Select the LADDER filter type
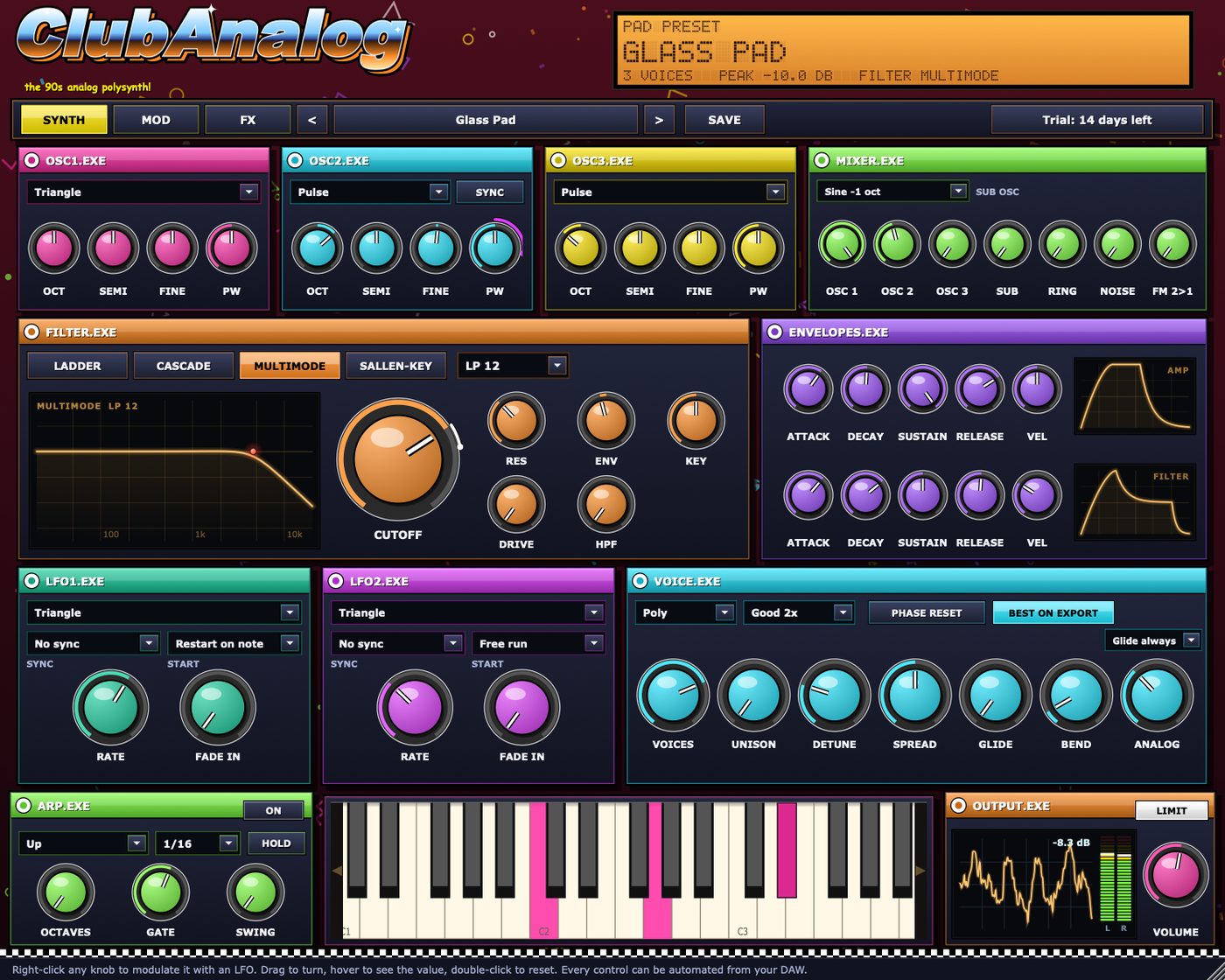The height and width of the screenshot is (980, 1225). point(77,366)
